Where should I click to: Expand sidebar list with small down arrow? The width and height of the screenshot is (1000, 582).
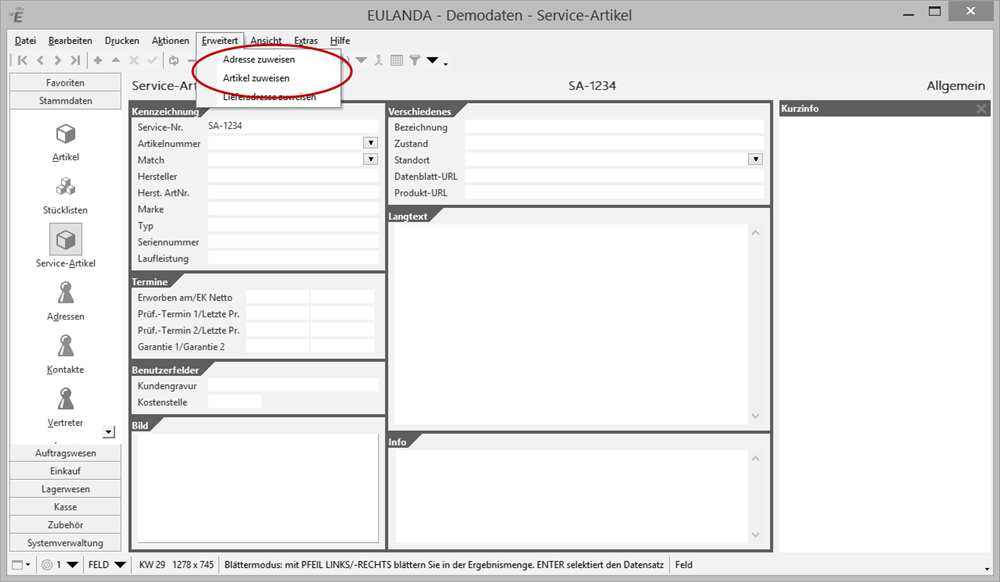pos(108,432)
